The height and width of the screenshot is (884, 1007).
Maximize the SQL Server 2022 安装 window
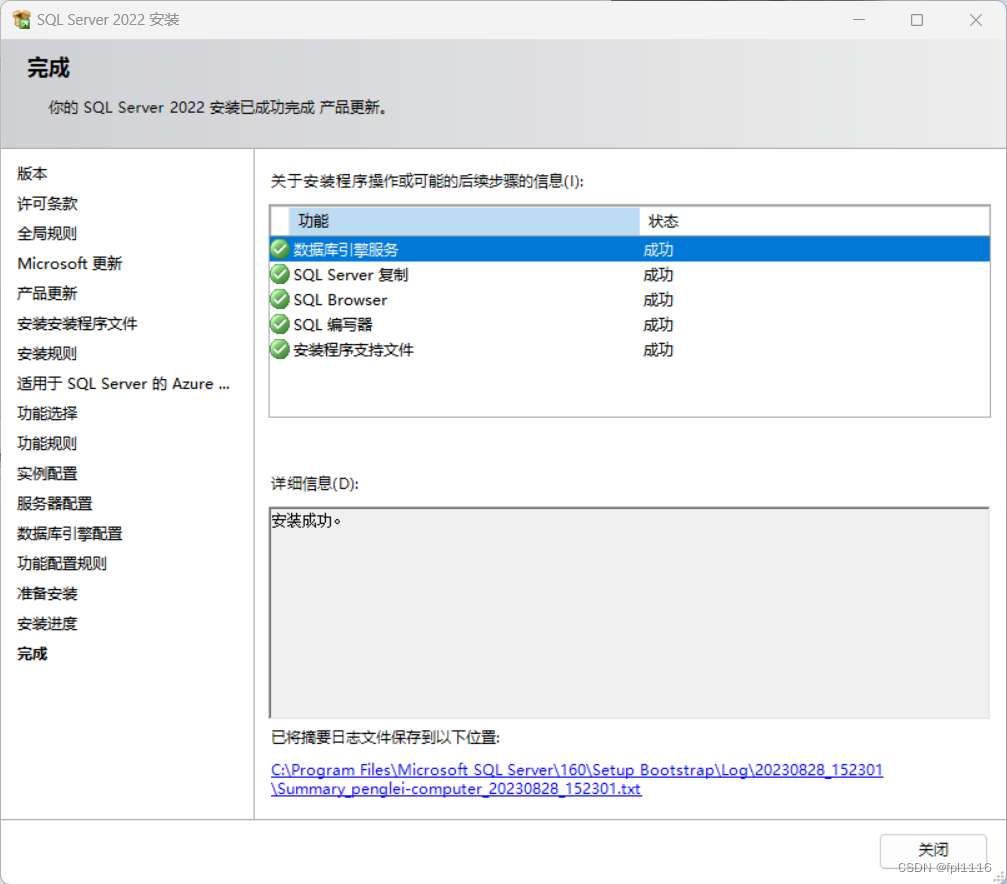pos(917,20)
